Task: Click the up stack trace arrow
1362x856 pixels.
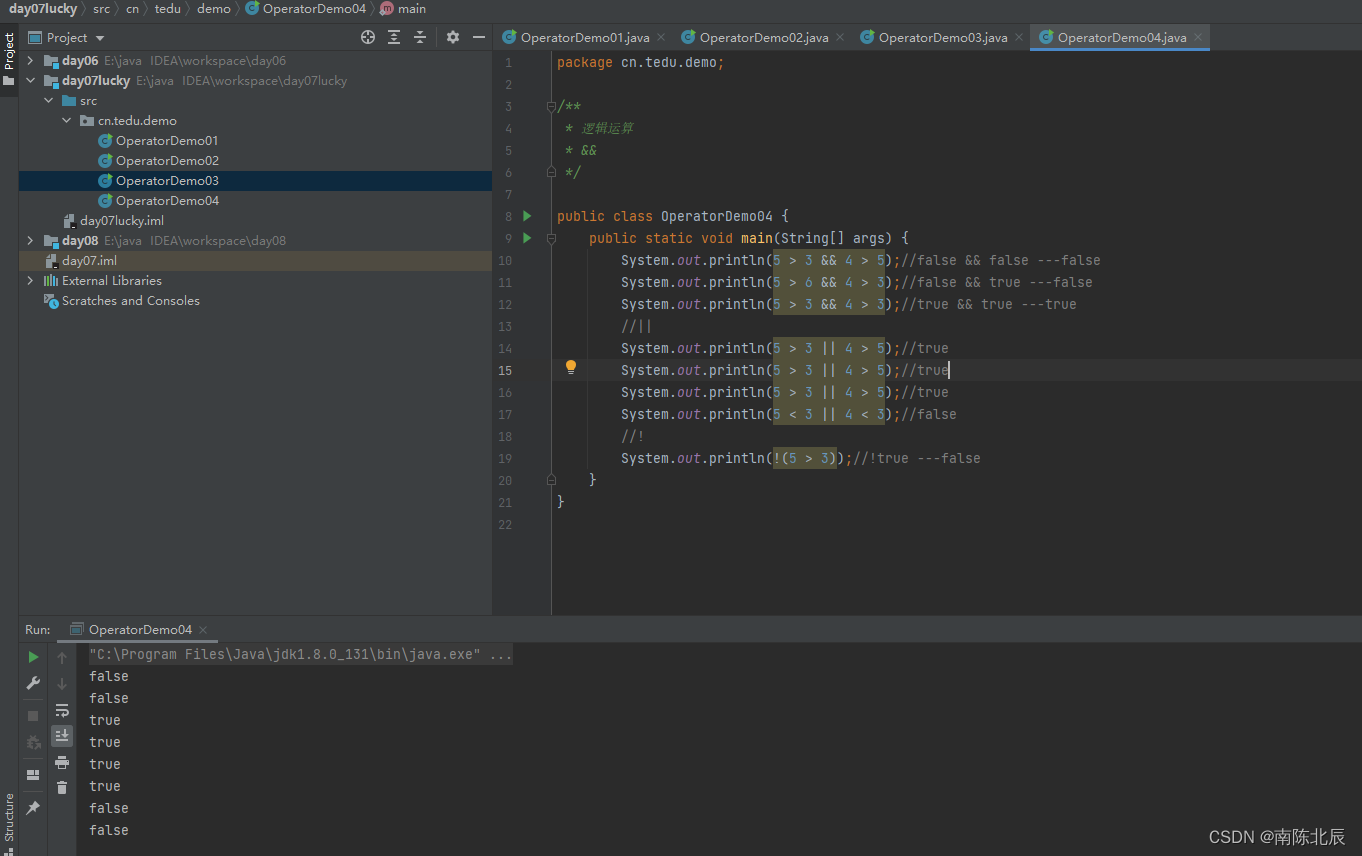Action: (62, 658)
